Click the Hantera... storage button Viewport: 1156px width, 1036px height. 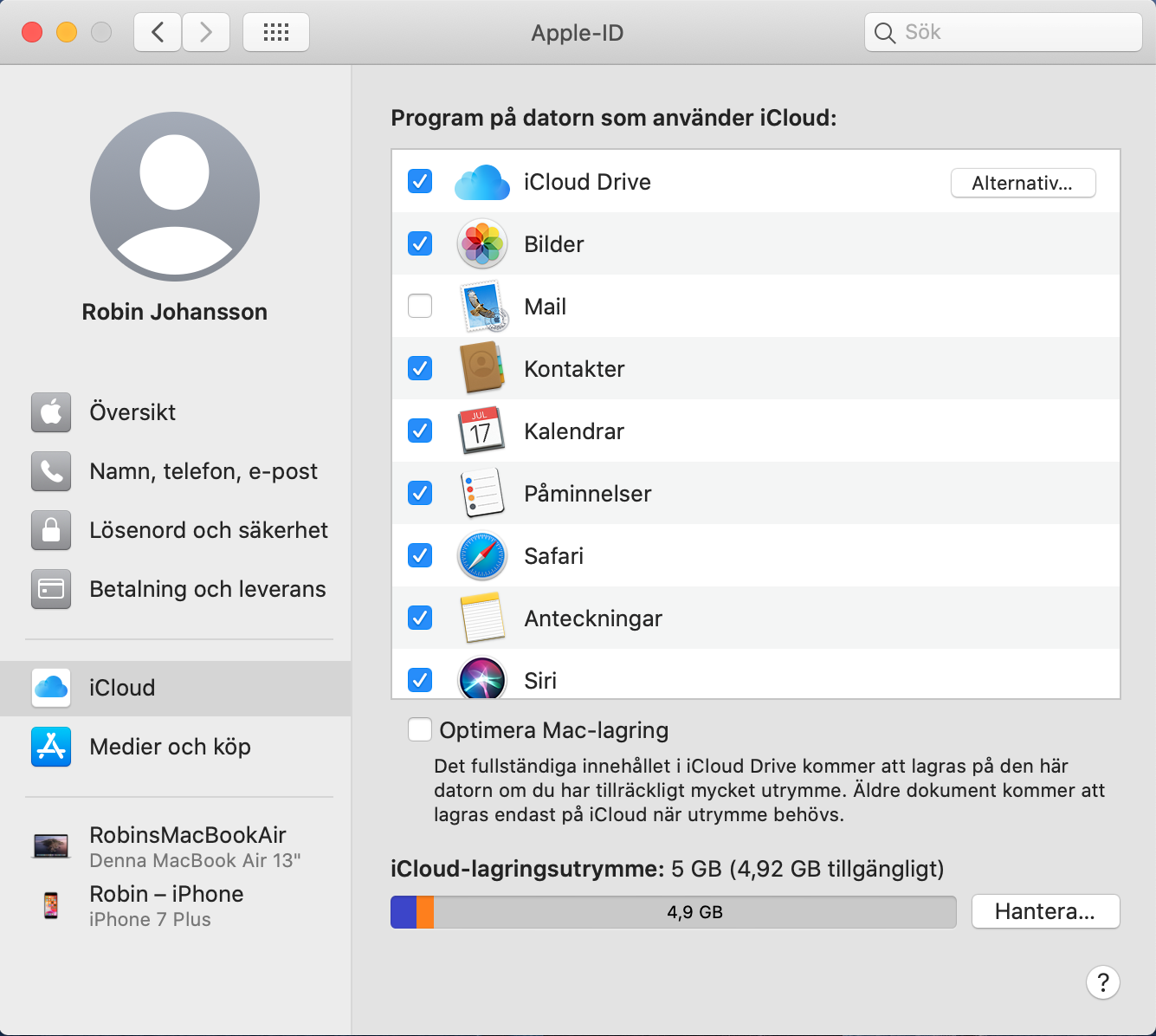tap(1045, 911)
